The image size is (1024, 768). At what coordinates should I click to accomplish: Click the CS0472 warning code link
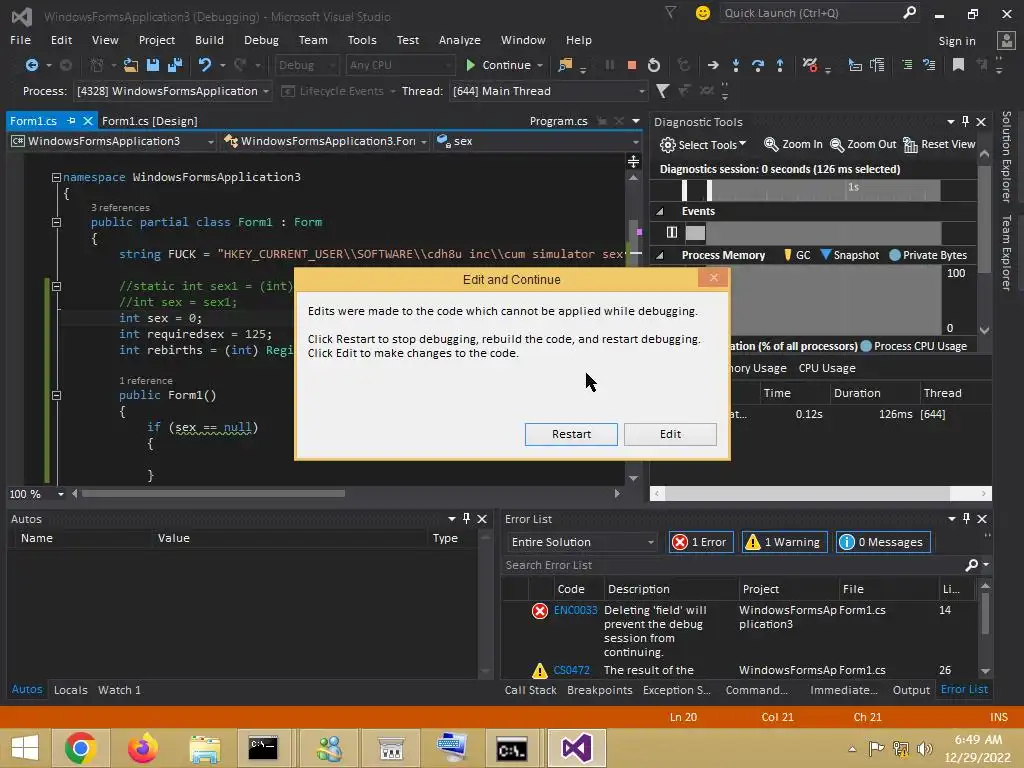pyautogui.click(x=571, y=670)
